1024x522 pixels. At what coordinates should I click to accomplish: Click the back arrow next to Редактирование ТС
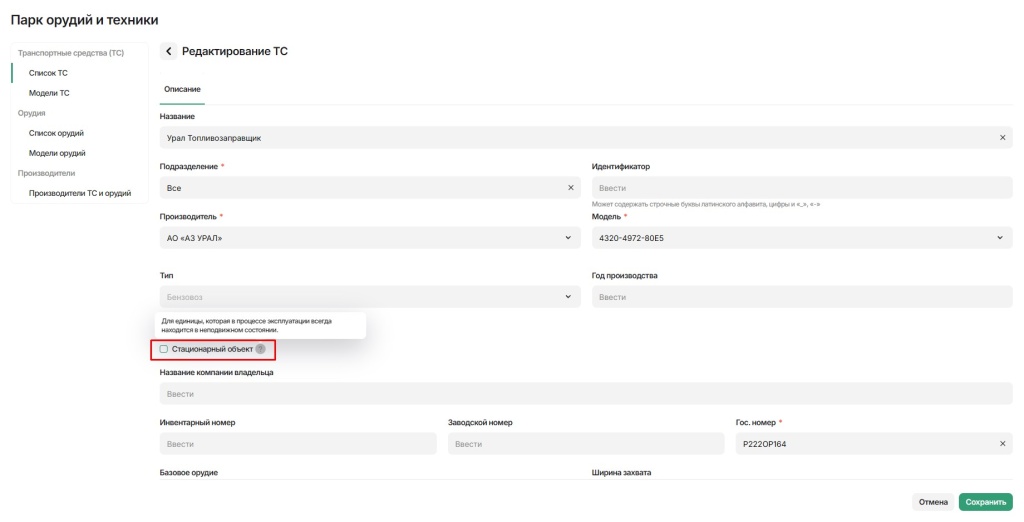click(x=169, y=51)
